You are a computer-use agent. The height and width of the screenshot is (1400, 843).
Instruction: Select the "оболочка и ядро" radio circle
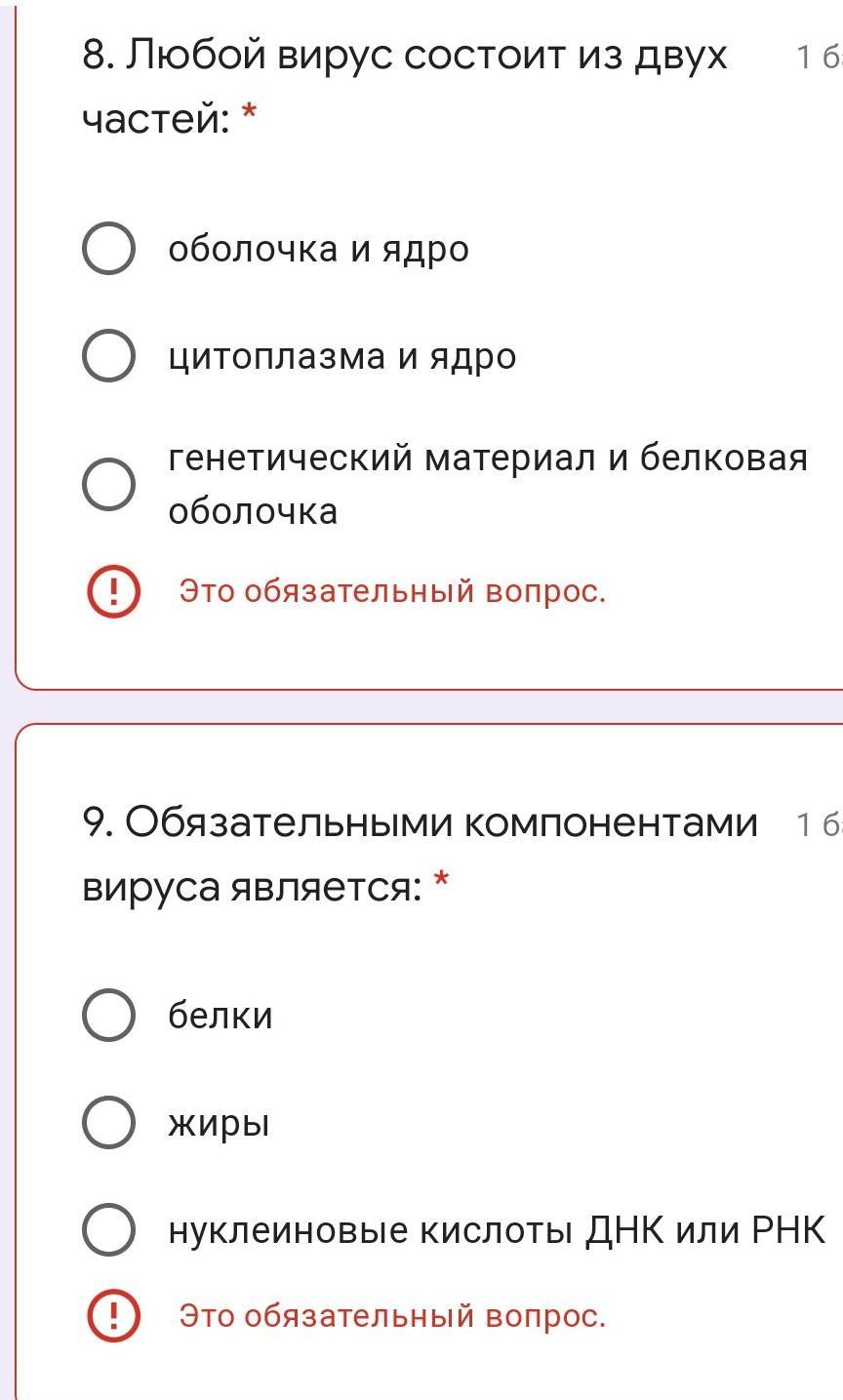[108, 249]
